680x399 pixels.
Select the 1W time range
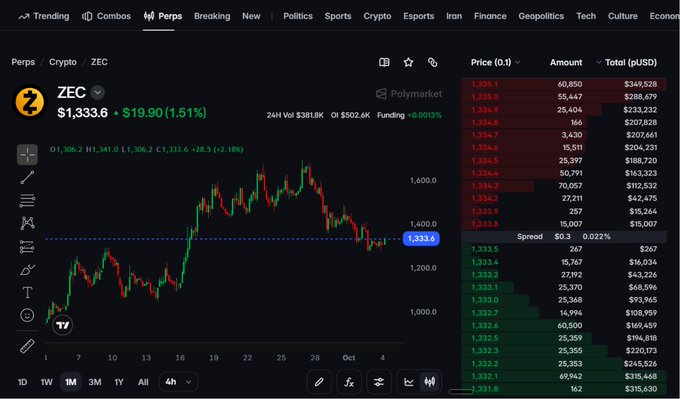click(46, 382)
